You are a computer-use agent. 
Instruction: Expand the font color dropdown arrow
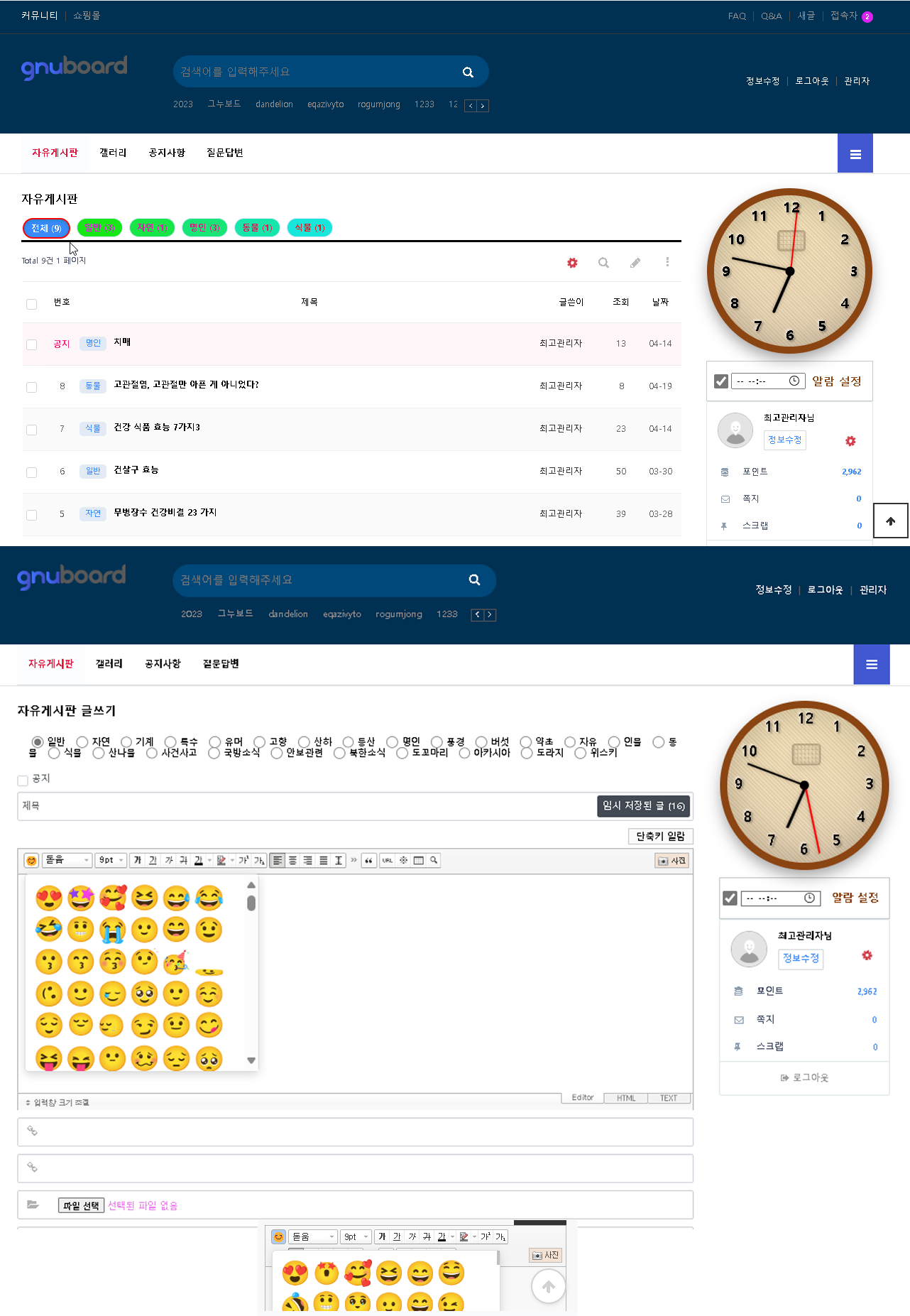[210, 861]
